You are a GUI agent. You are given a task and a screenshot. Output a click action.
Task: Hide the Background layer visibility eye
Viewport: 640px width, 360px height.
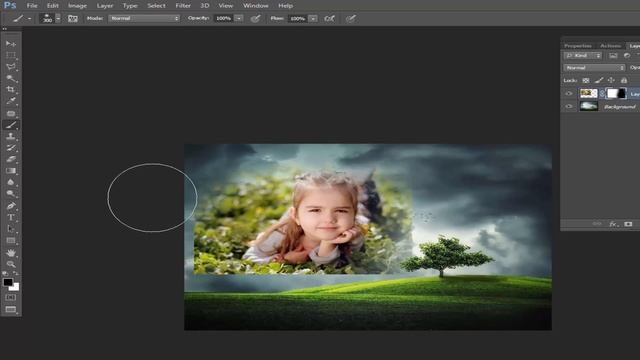click(569, 106)
